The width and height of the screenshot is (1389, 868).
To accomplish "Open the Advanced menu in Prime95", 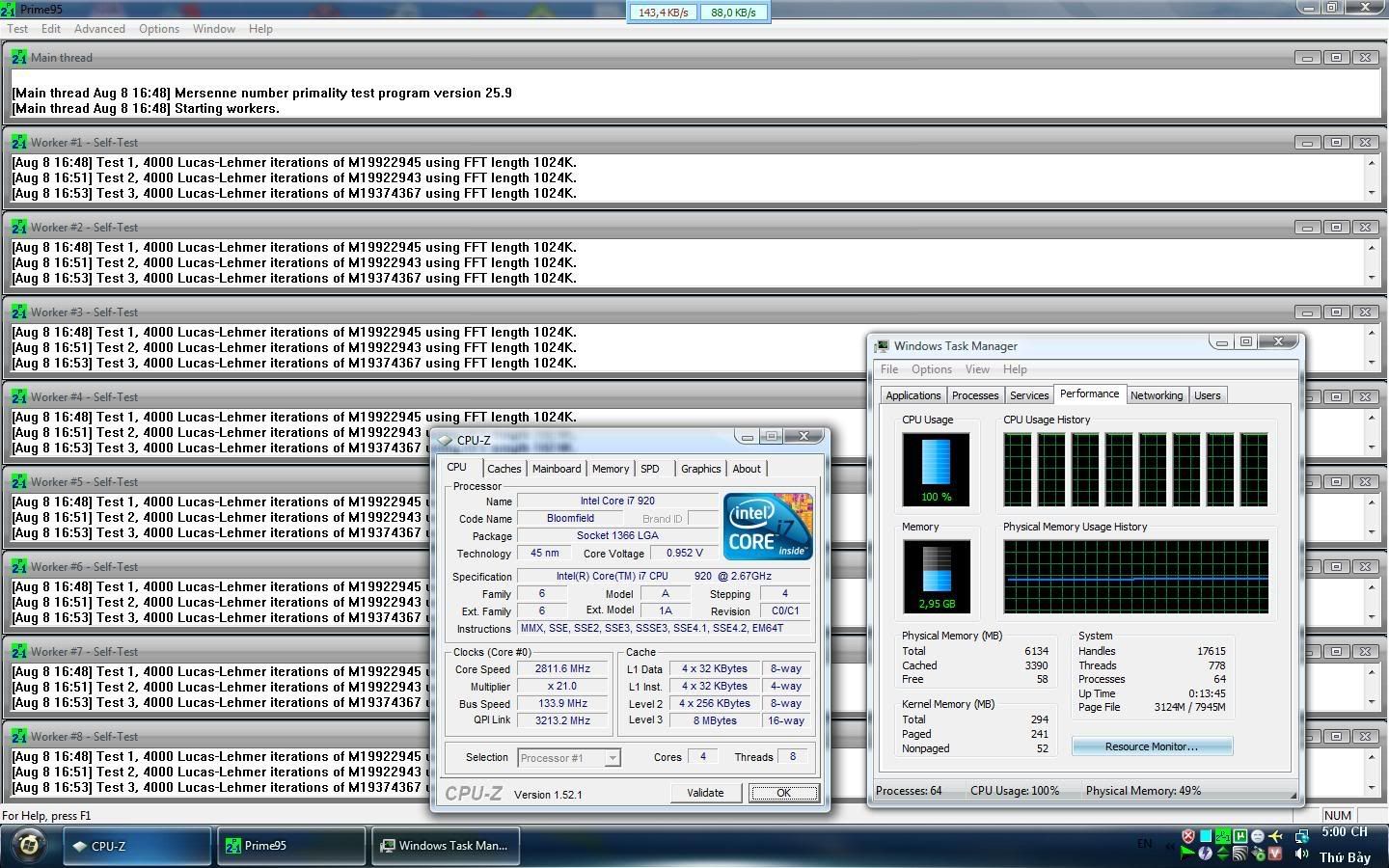I will tap(99, 29).
